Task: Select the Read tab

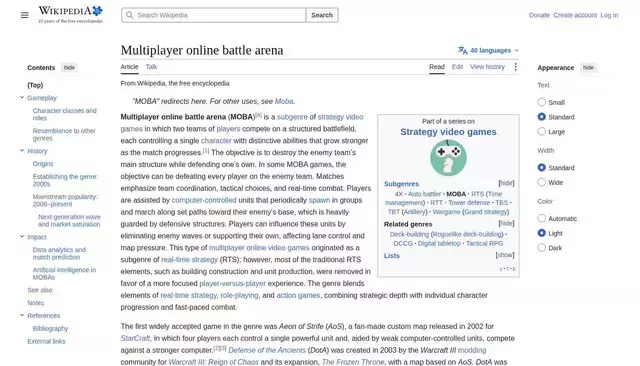Action: 437,67
